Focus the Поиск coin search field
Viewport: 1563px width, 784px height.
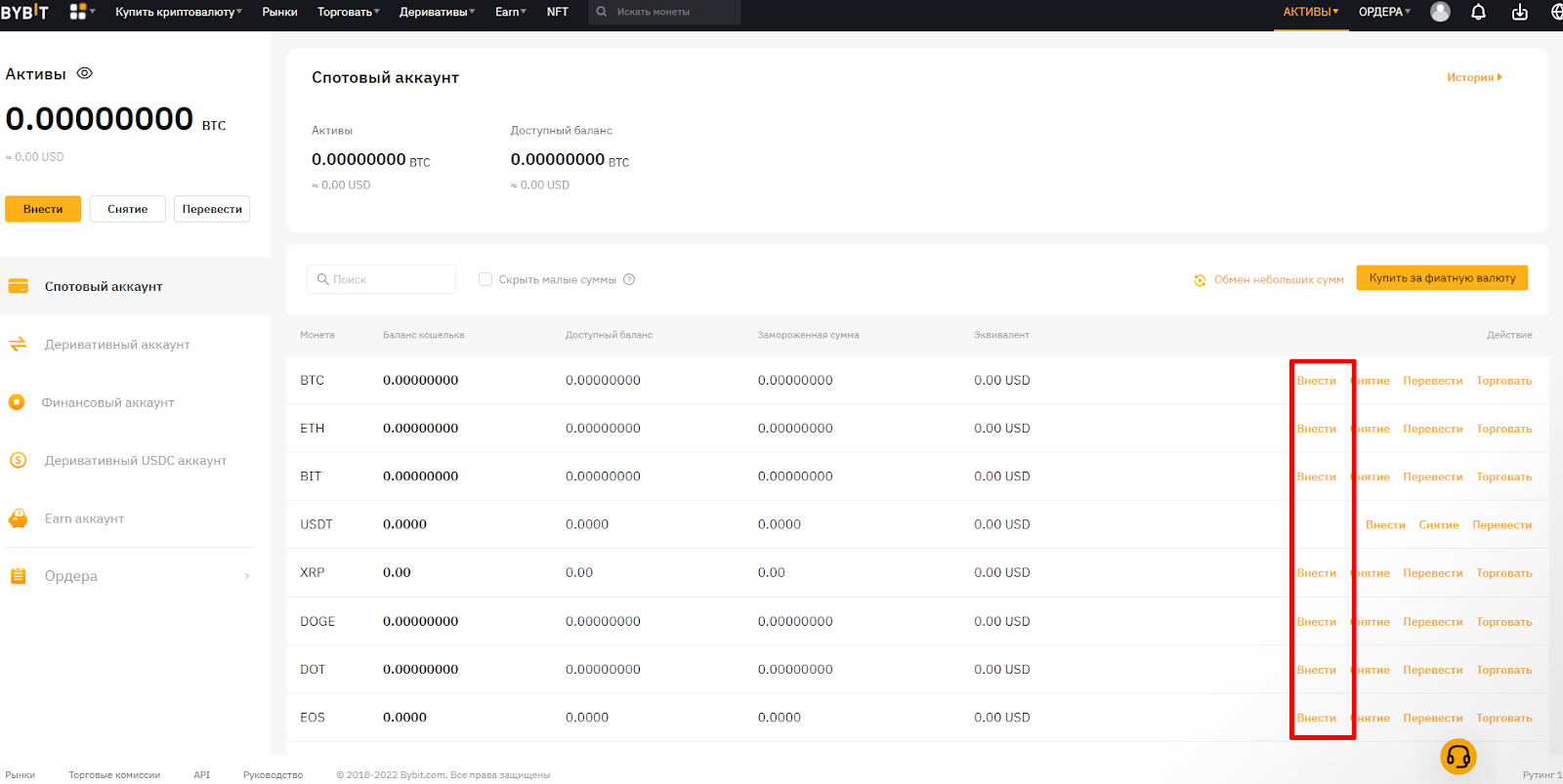coord(381,279)
